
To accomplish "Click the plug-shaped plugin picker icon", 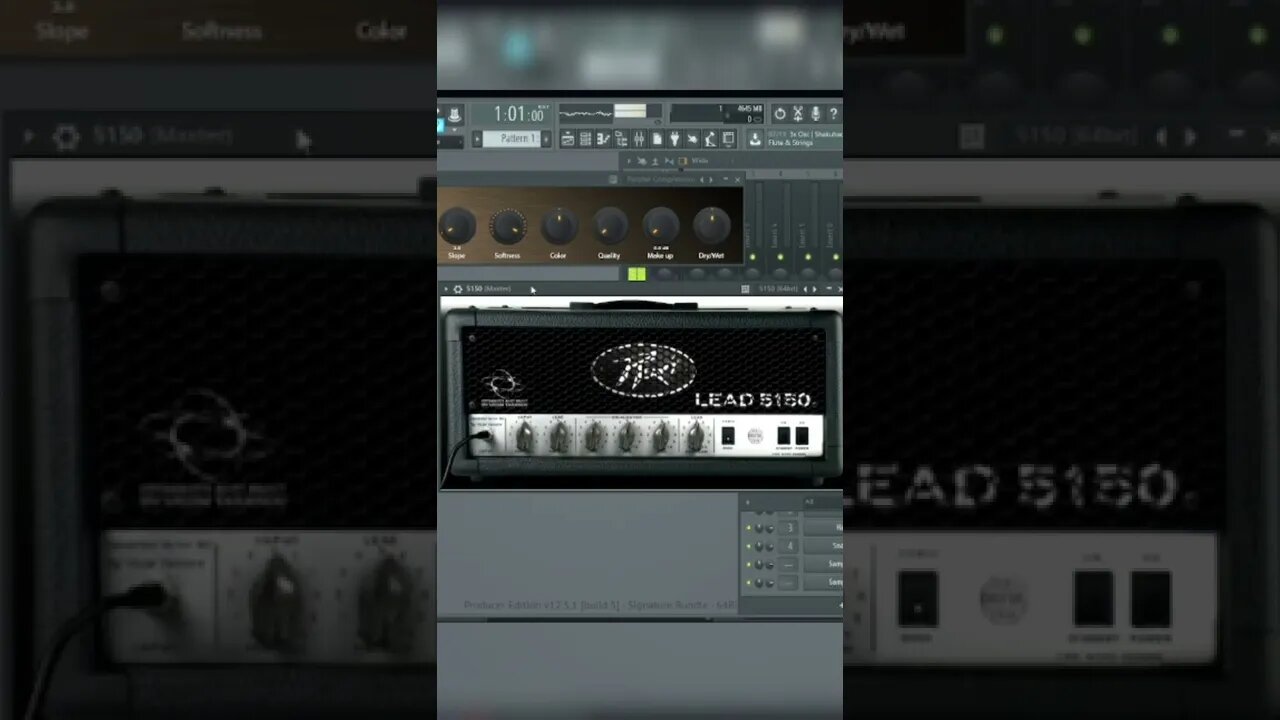I will pyautogui.click(x=674, y=139).
